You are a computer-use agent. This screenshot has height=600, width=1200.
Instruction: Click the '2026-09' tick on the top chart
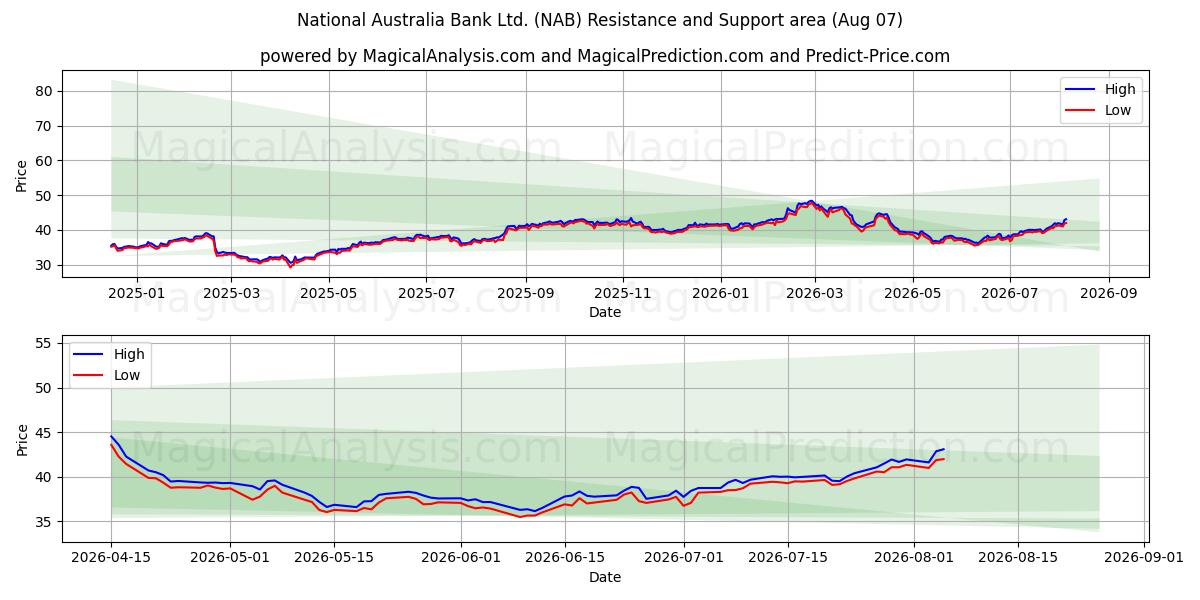(x=1107, y=294)
